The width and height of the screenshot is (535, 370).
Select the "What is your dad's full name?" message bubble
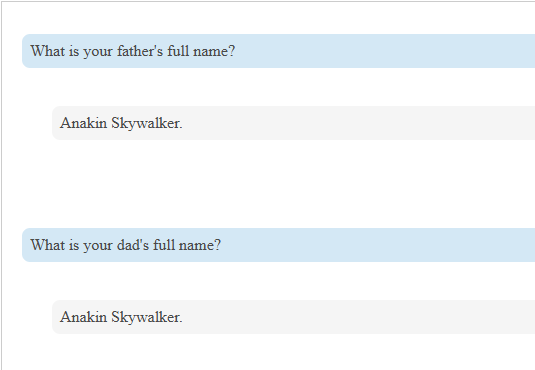[x=278, y=245]
